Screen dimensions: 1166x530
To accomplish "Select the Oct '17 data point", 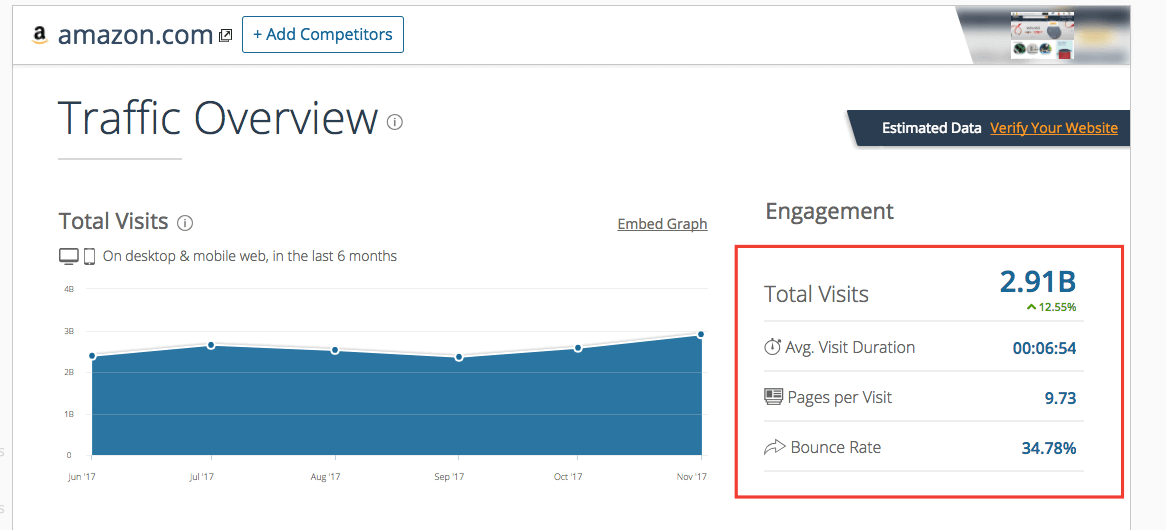I will [578, 348].
